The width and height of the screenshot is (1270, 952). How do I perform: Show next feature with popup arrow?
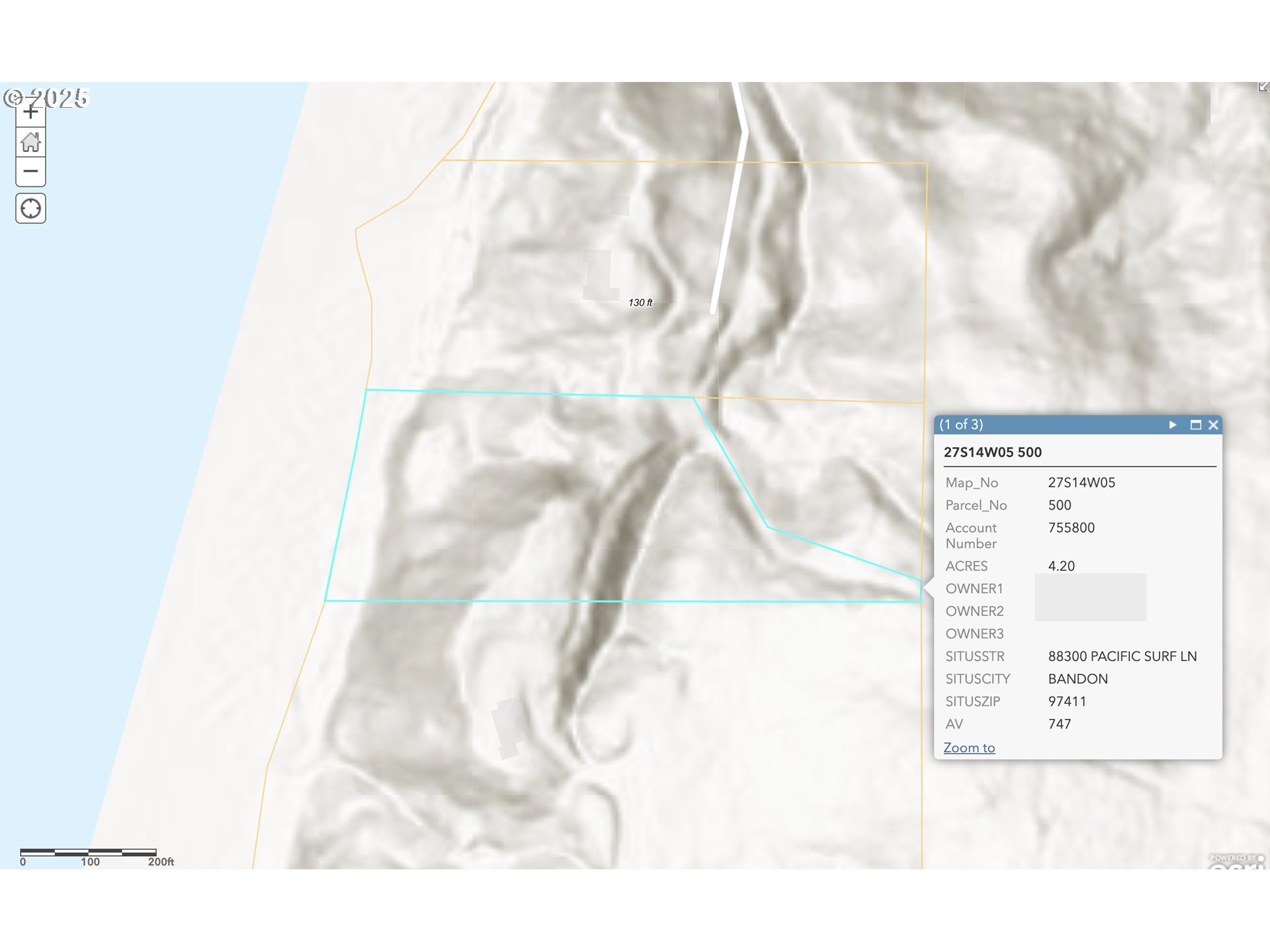1172,424
